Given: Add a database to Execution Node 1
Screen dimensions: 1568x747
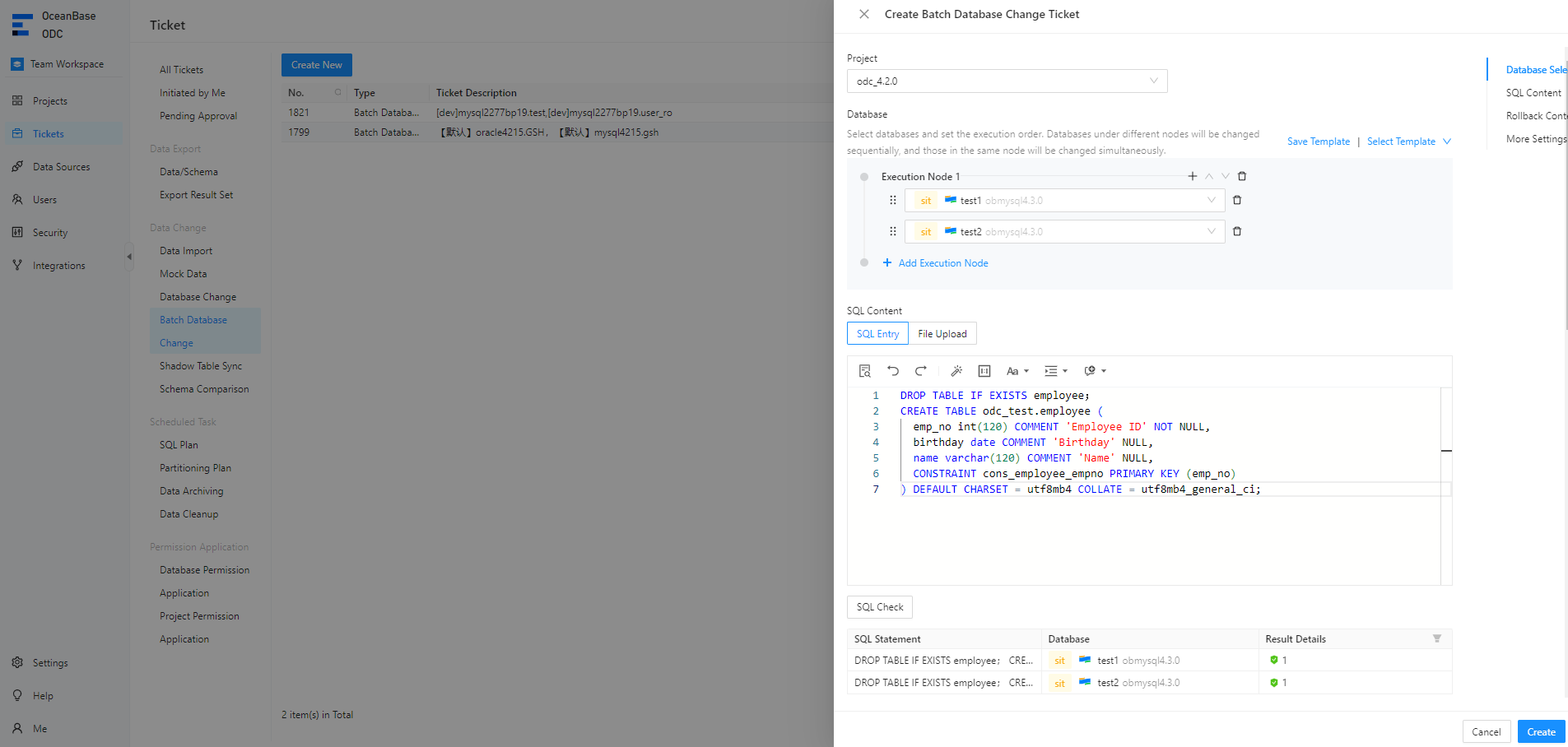Looking at the screenshot, I should 1192,176.
